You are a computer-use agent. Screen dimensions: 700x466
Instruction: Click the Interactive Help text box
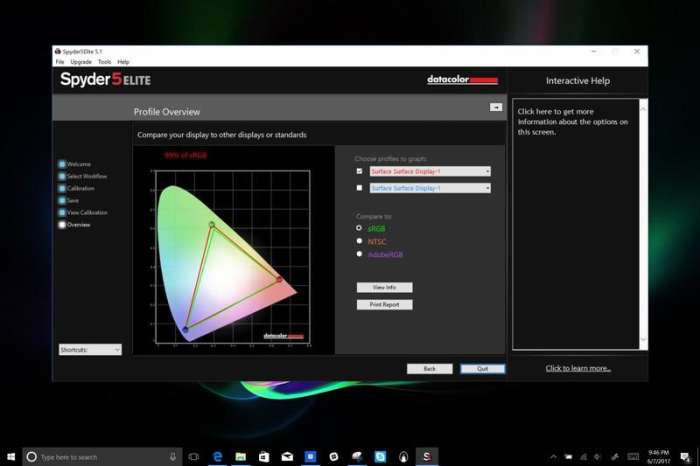(x=575, y=224)
